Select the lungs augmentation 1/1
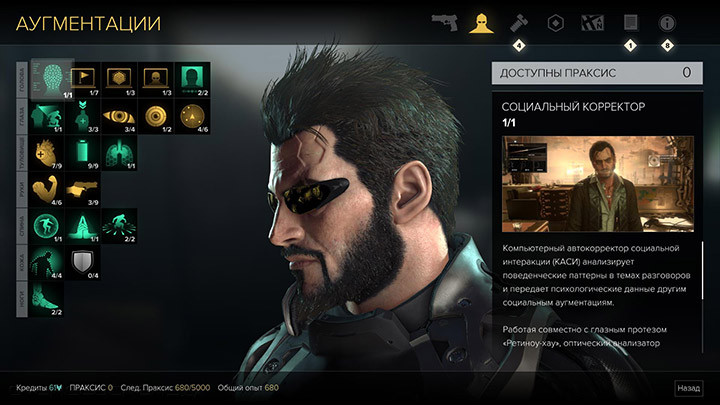The height and width of the screenshot is (405, 720). pos(119,153)
